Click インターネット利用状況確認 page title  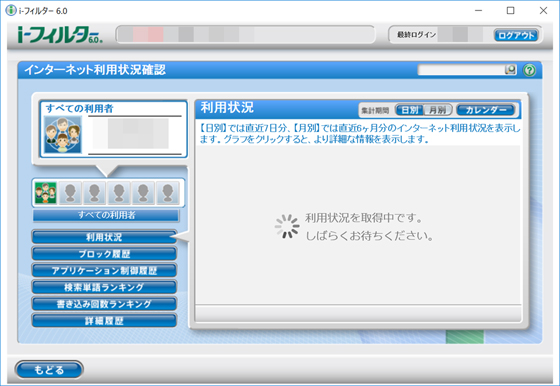point(95,70)
